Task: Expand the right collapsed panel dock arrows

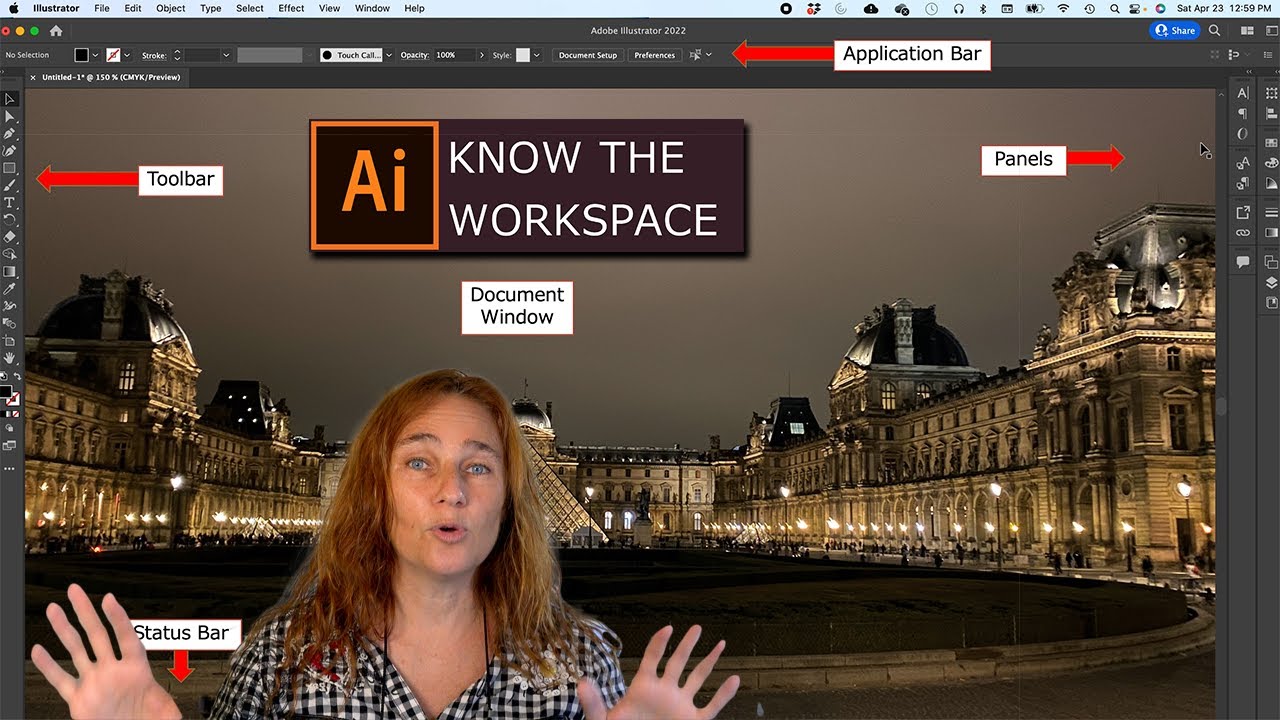Action: click(x=1276, y=72)
